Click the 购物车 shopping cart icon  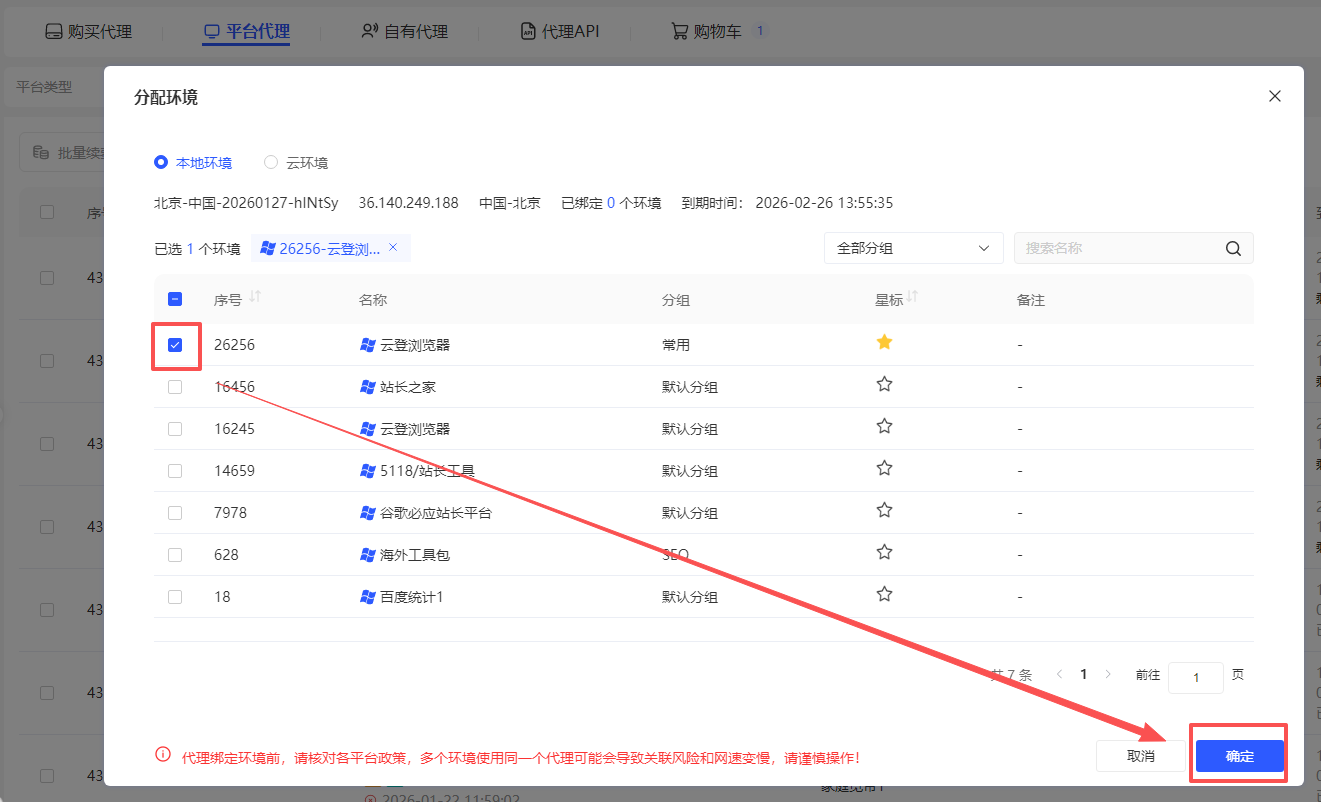(681, 31)
